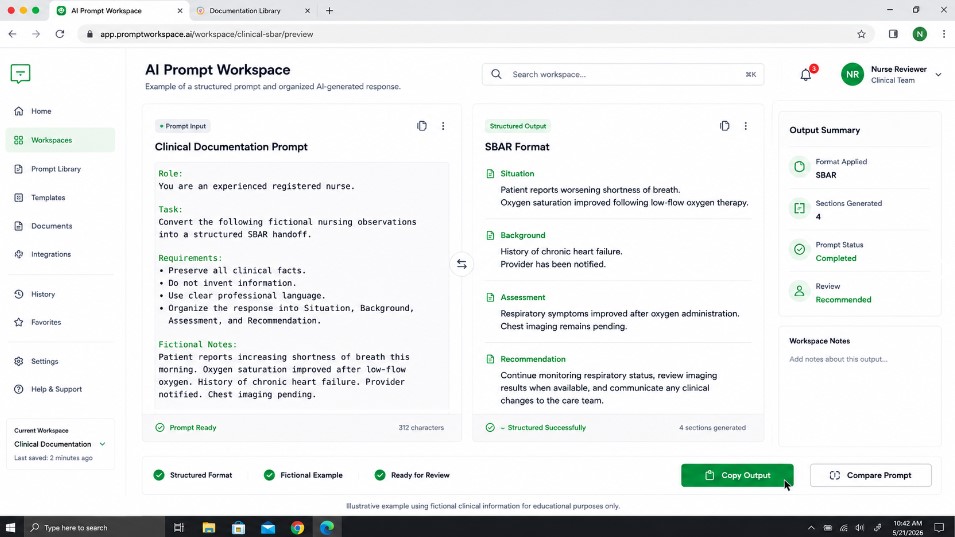
Task: Go to Home in sidebar
Action: click(60, 111)
